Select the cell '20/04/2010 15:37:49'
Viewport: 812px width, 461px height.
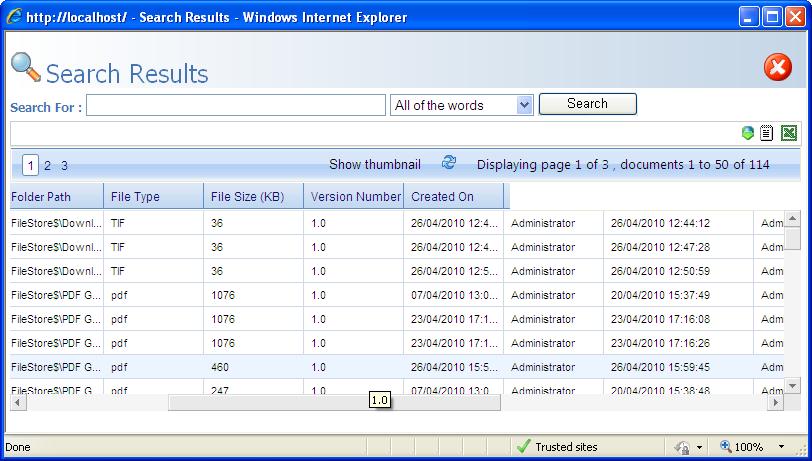pos(660,295)
